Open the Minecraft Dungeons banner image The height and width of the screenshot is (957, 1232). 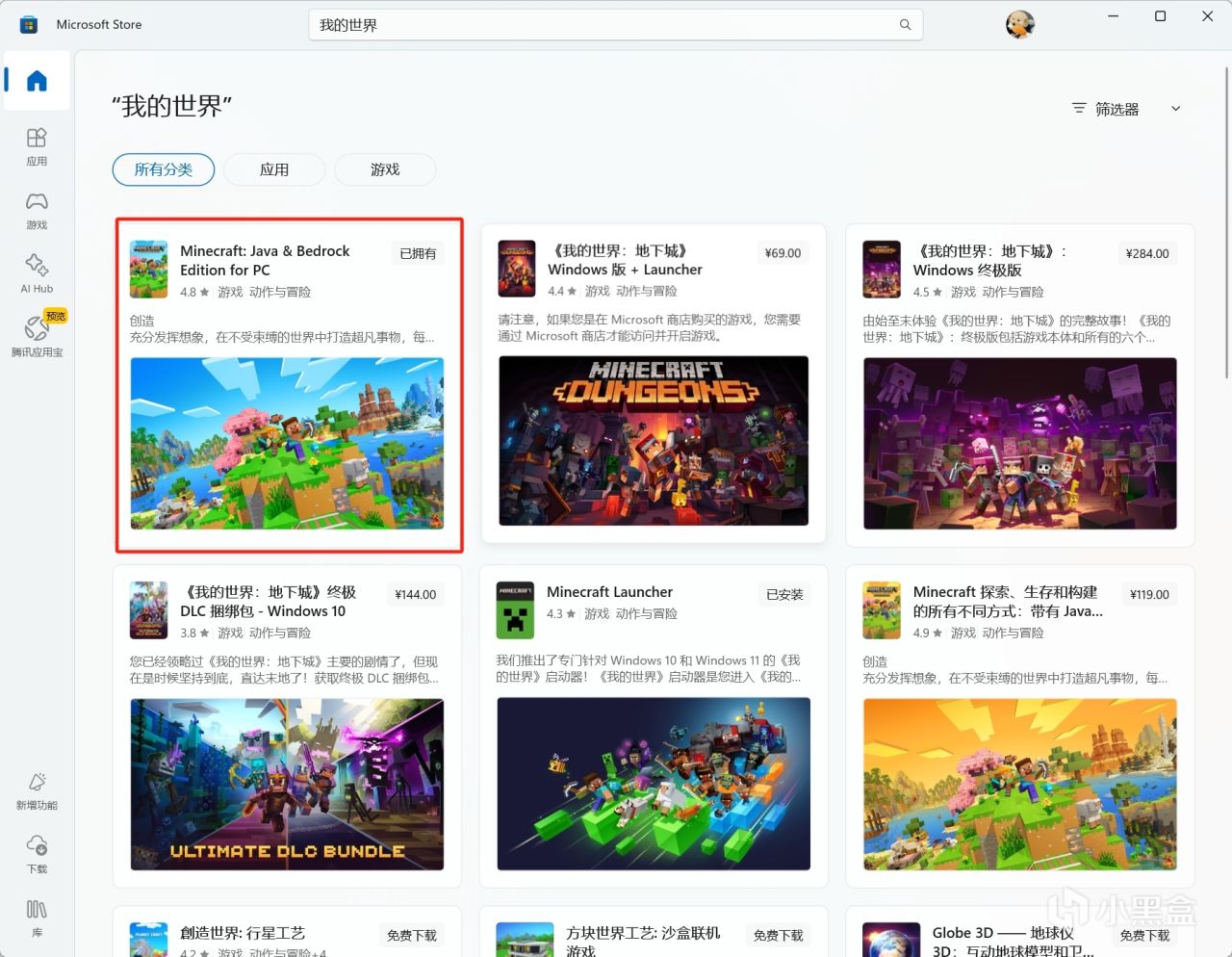(654, 441)
